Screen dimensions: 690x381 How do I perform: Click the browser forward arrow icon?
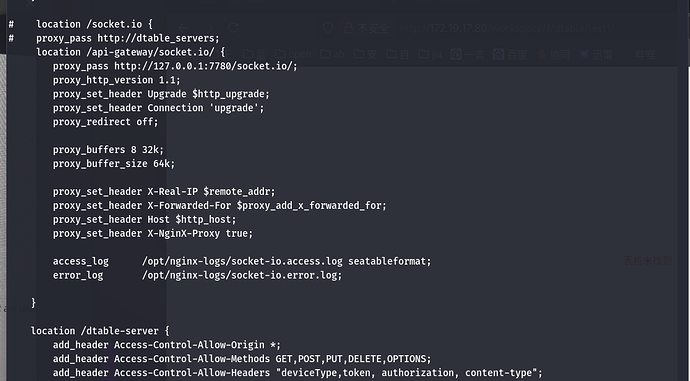[x=208, y=28]
